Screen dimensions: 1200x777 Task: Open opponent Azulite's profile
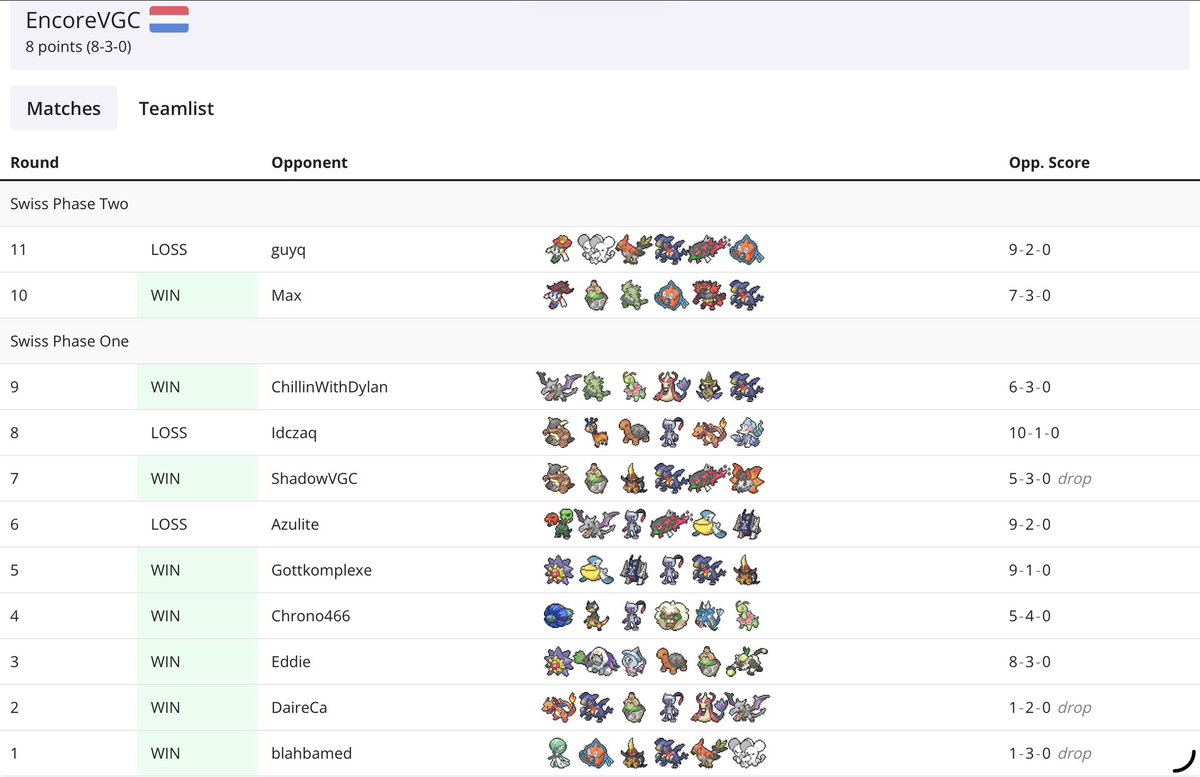click(296, 524)
